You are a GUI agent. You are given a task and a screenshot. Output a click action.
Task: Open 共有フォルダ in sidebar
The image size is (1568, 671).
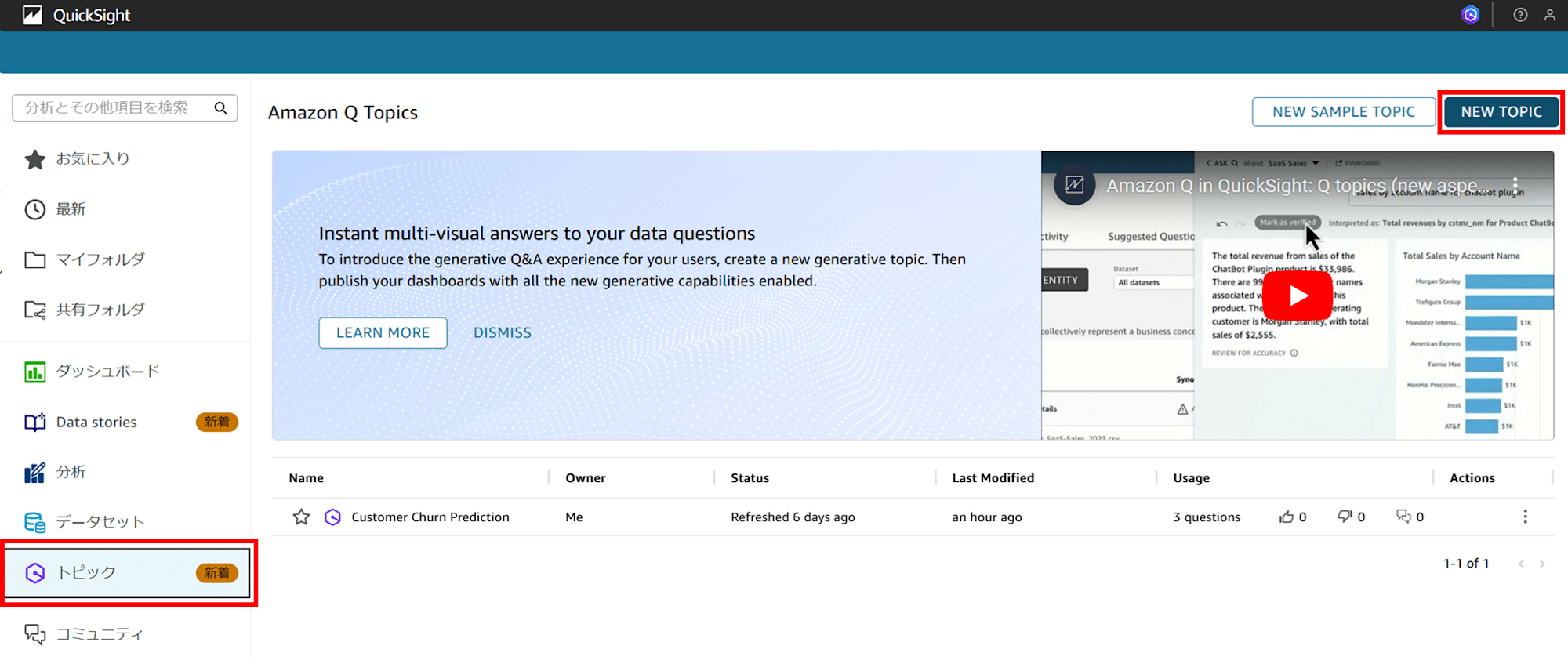pyautogui.click(x=86, y=310)
